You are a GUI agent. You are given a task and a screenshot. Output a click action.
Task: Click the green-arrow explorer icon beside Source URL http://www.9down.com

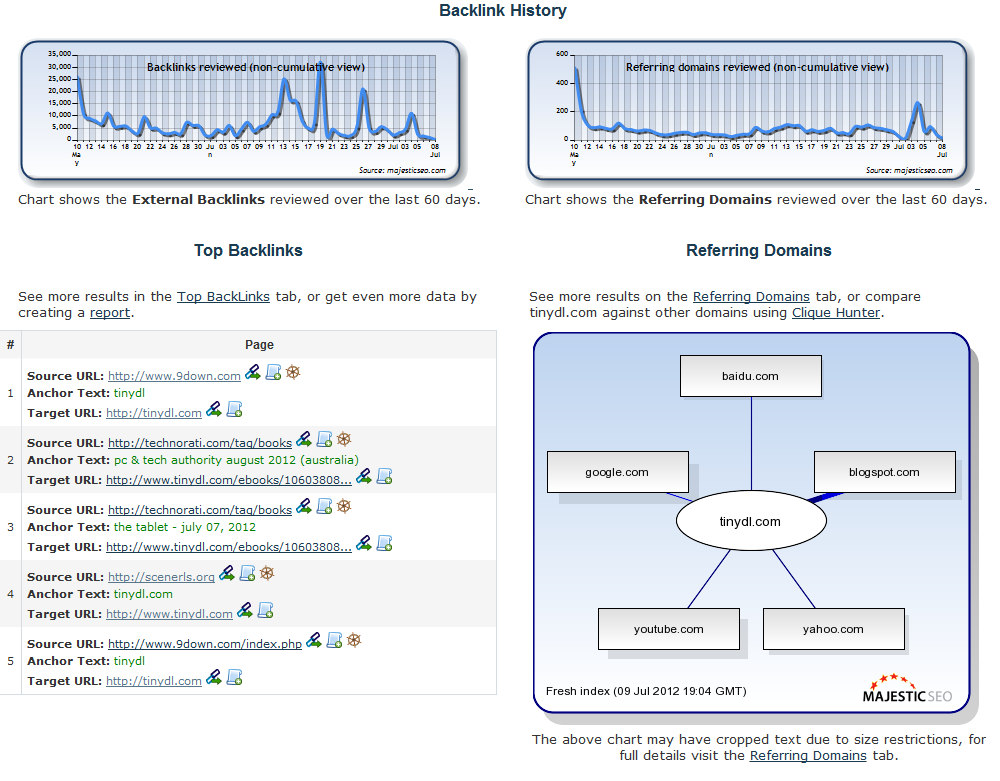point(253,372)
